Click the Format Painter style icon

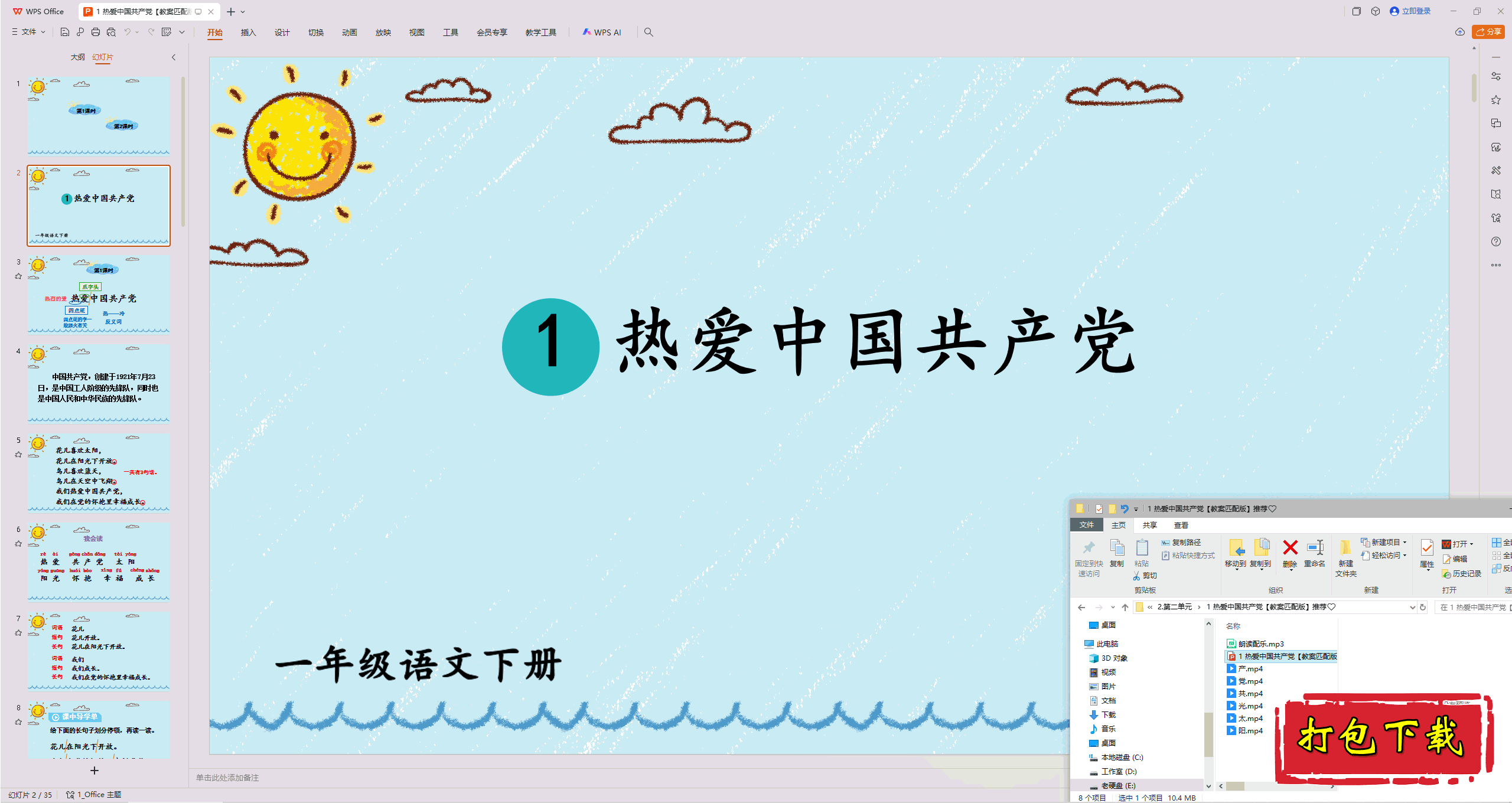click(167, 32)
